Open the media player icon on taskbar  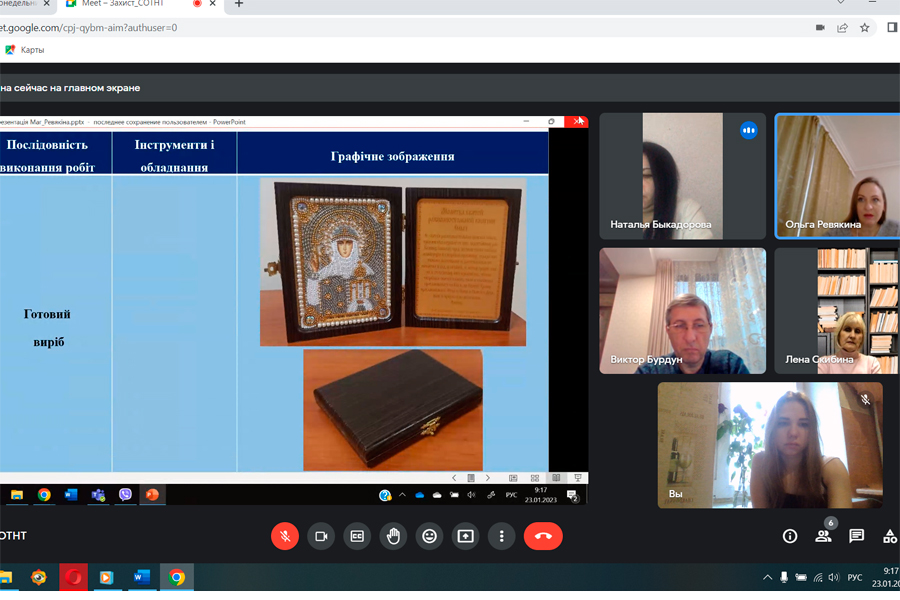[107, 577]
